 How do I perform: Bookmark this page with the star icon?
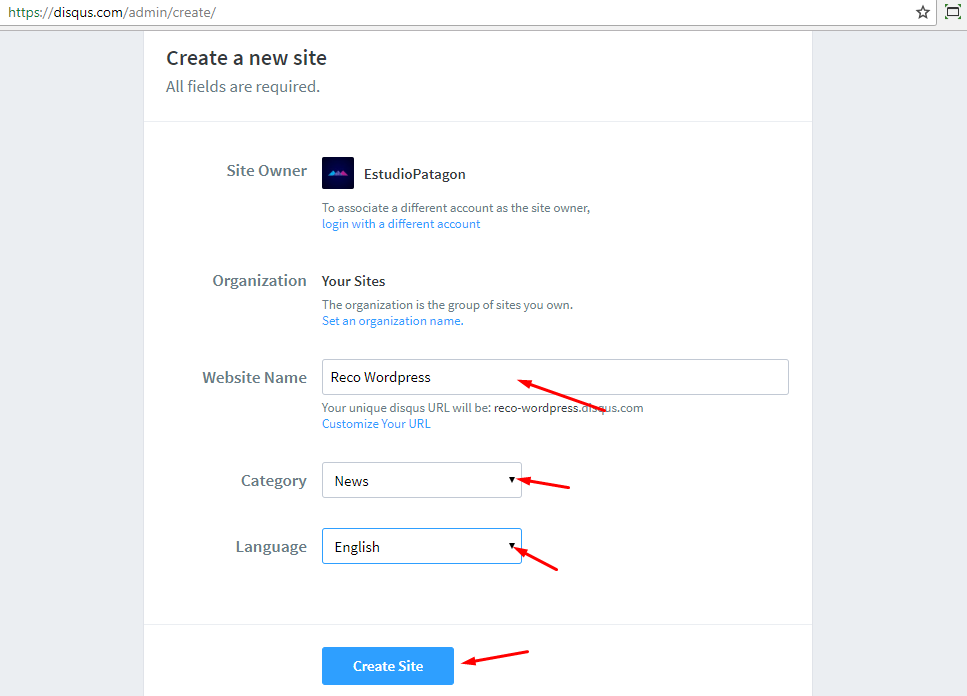pos(923,13)
